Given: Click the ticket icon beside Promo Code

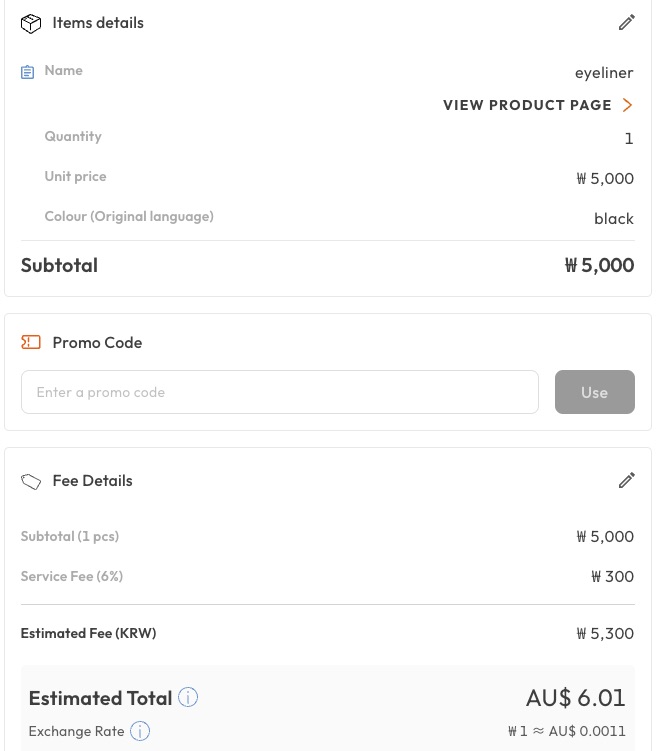Looking at the screenshot, I should [x=31, y=342].
